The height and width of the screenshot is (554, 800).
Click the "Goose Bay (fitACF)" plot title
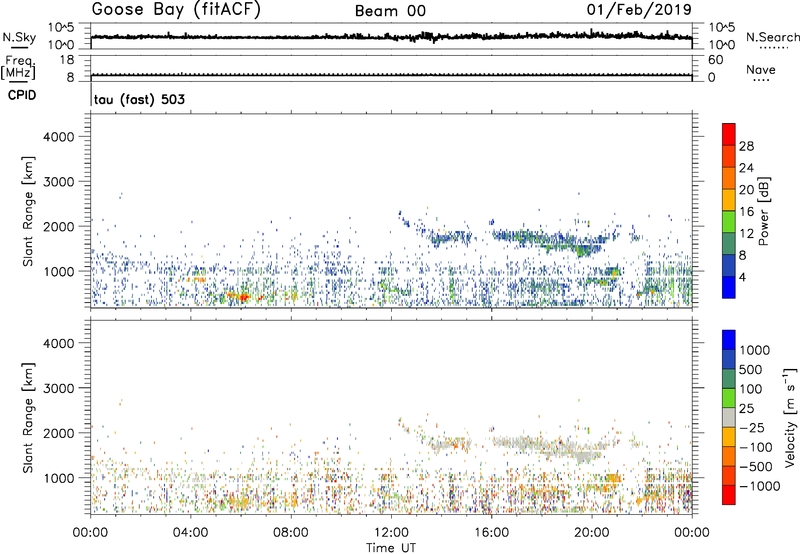coord(176,9)
